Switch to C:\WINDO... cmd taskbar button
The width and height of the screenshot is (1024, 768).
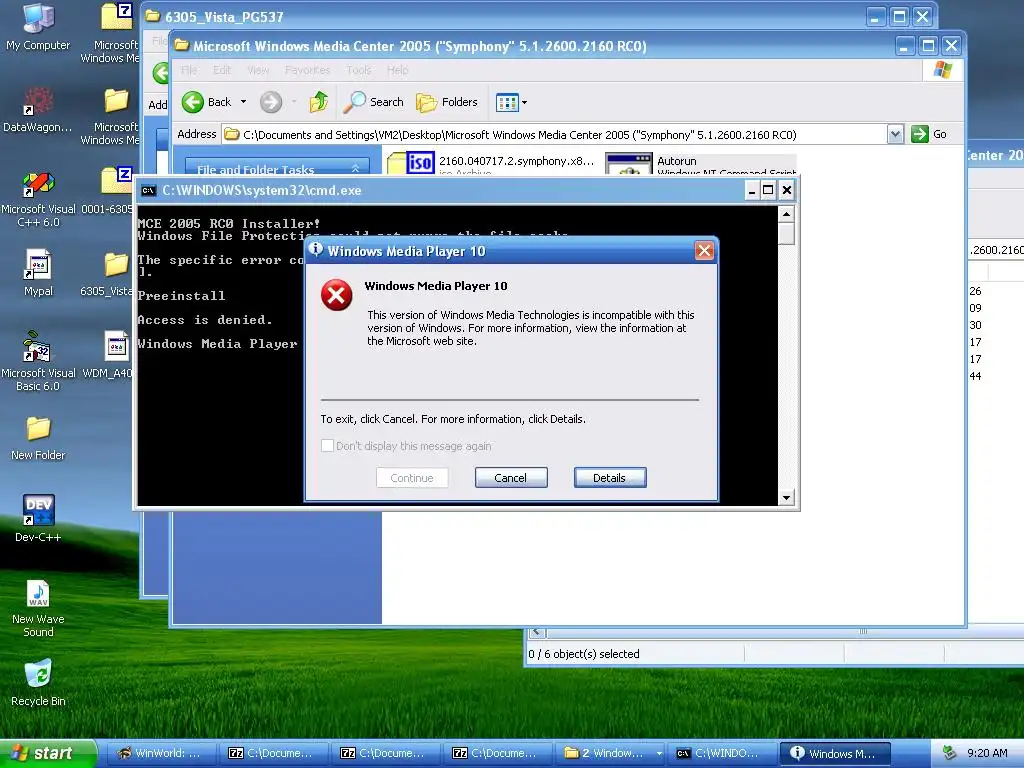722,753
